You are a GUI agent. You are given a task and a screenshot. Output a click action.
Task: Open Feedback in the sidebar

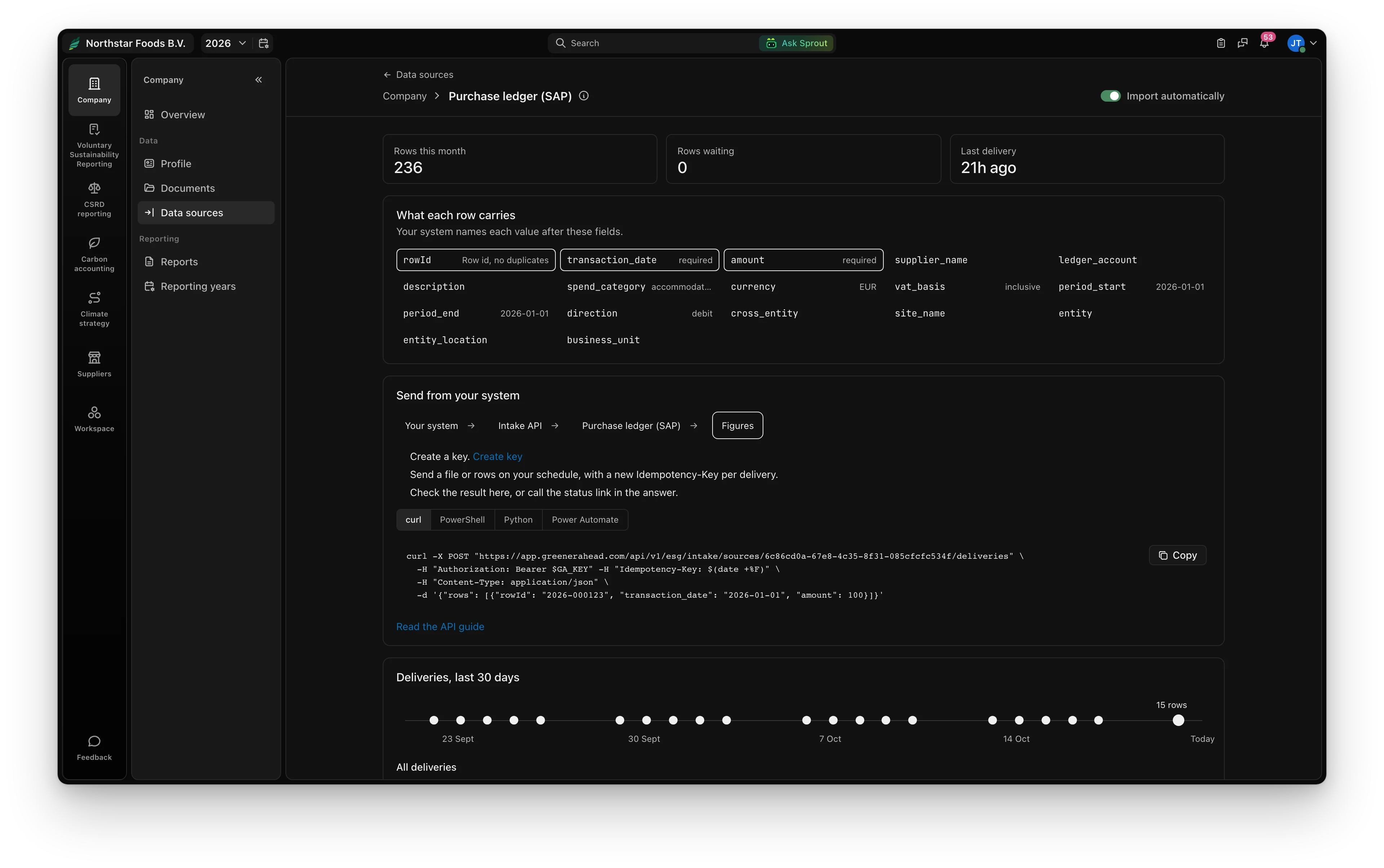click(94, 748)
